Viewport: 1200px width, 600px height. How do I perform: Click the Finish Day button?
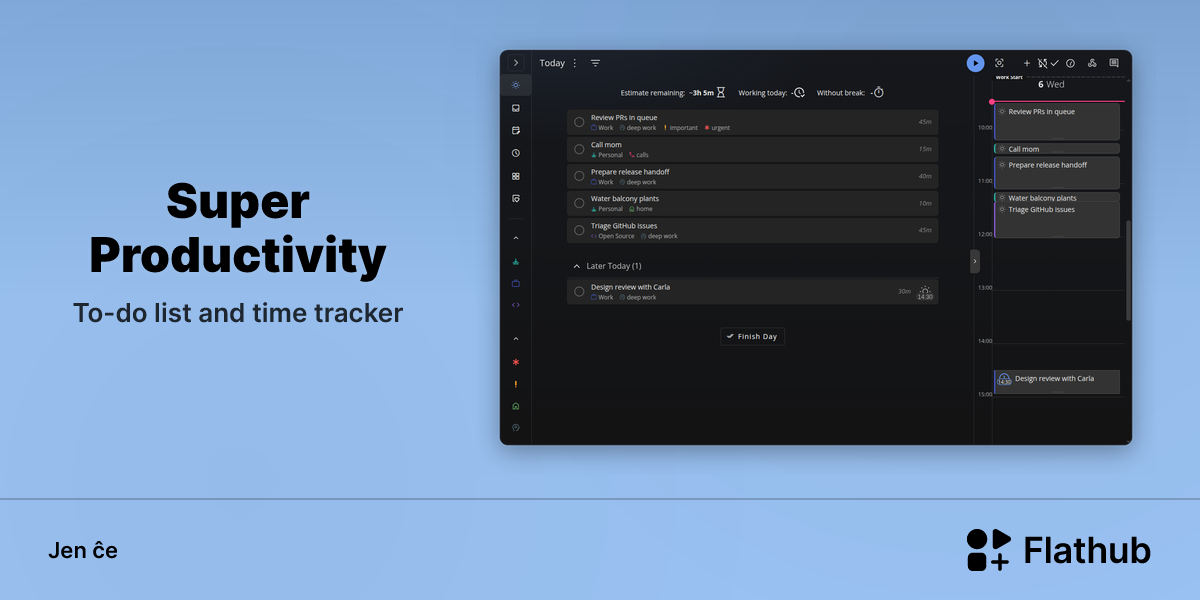[752, 337]
